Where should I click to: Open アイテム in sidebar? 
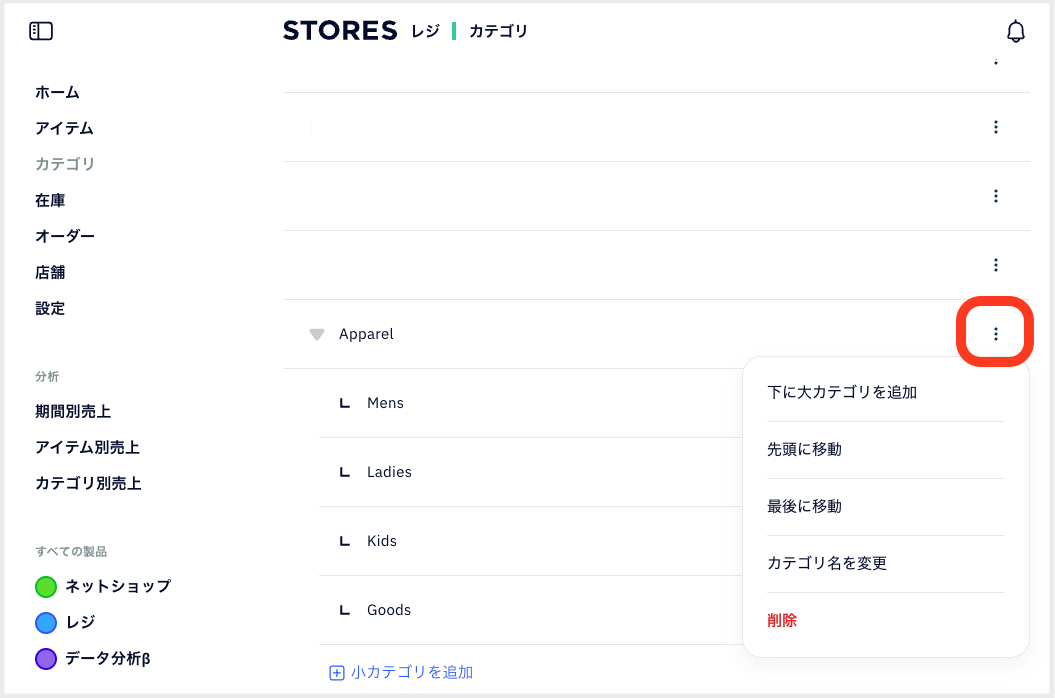(x=64, y=128)
